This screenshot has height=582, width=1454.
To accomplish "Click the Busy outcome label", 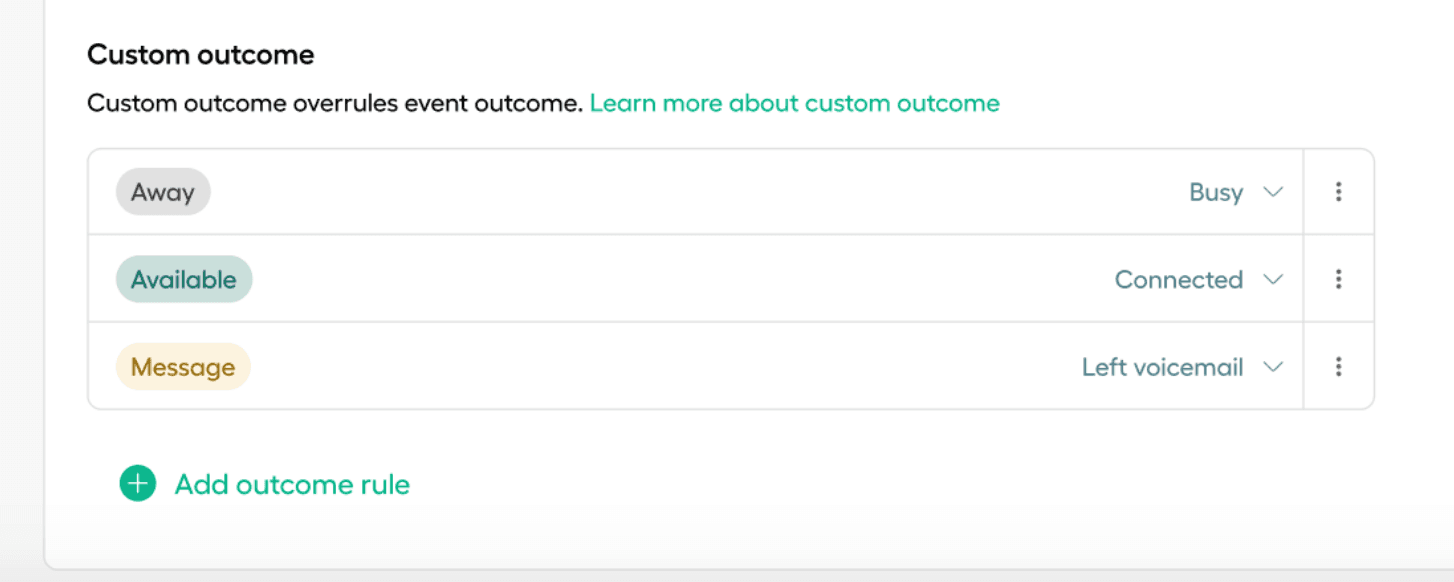I will [1215, 191].
